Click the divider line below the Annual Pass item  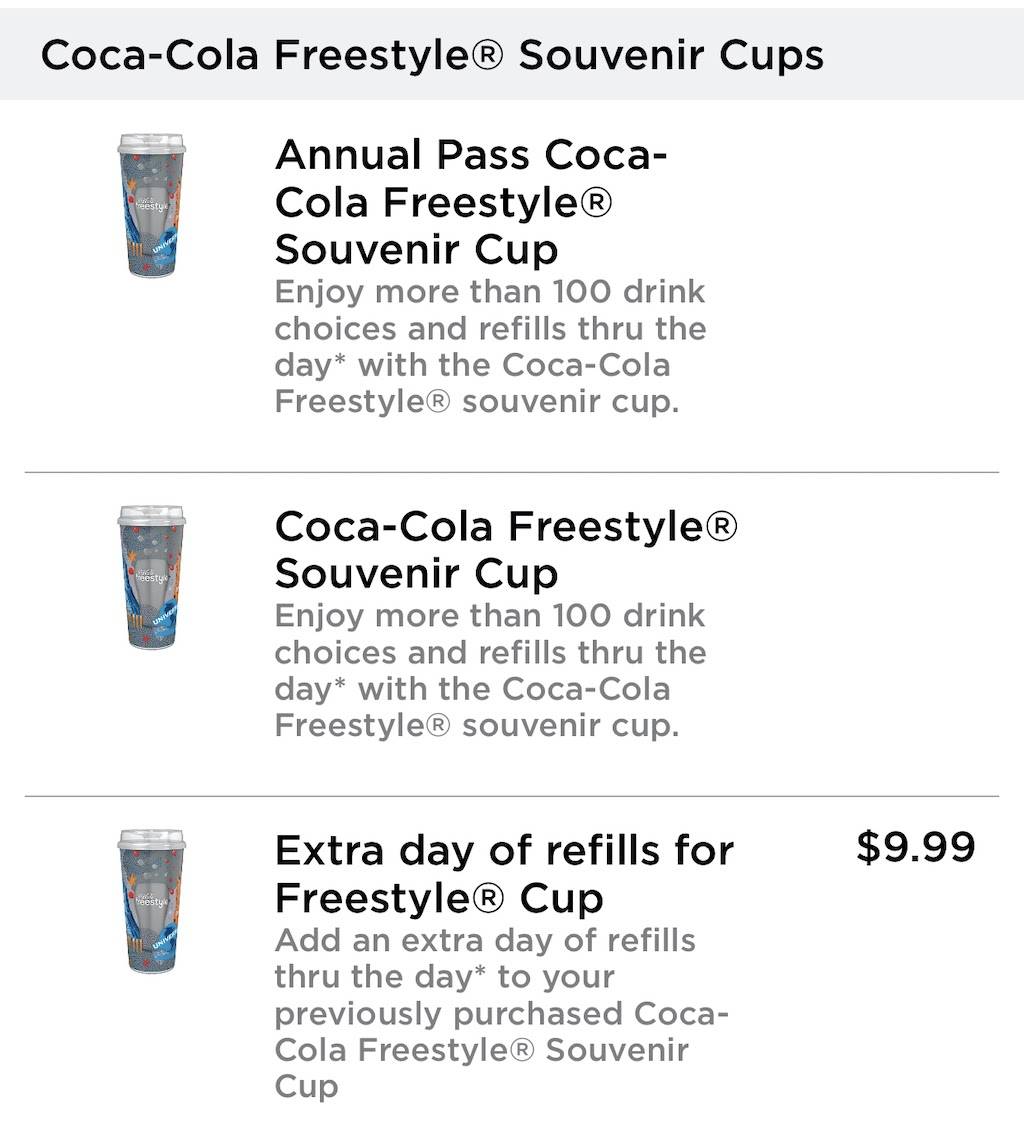[x=511, y=472]
